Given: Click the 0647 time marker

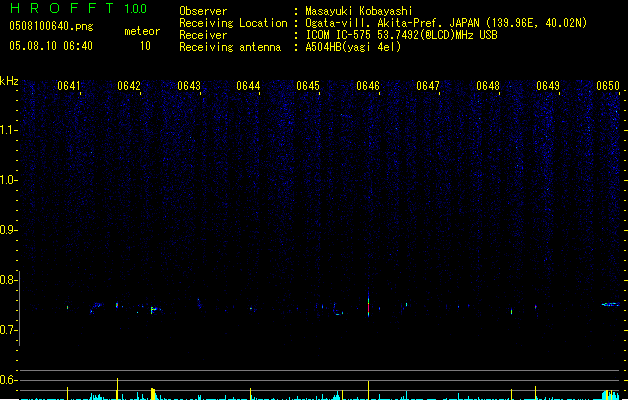Looking at the screenshot, I should tap(428, 86).
